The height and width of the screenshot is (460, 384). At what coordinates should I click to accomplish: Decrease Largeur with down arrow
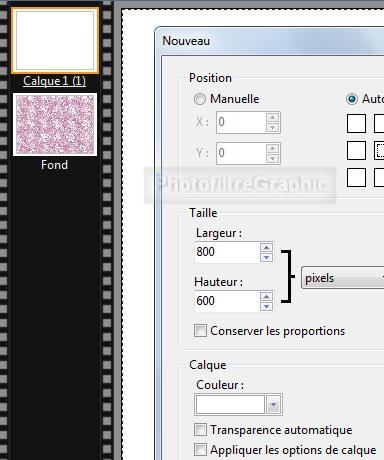tap(266, 257)
